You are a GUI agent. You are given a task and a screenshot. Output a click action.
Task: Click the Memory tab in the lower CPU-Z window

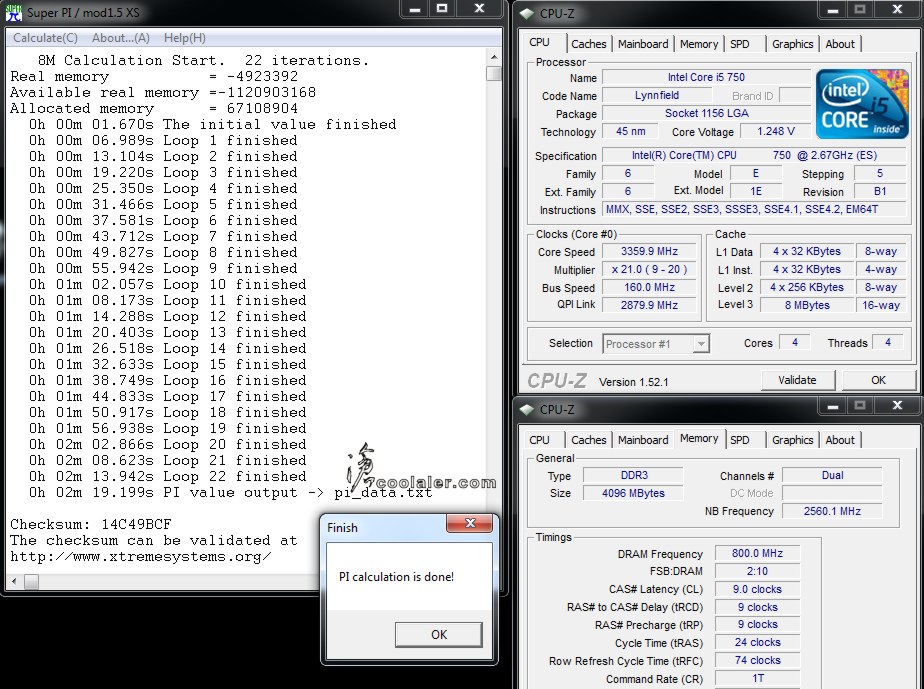pyautogui.click(x=699, y=439)
